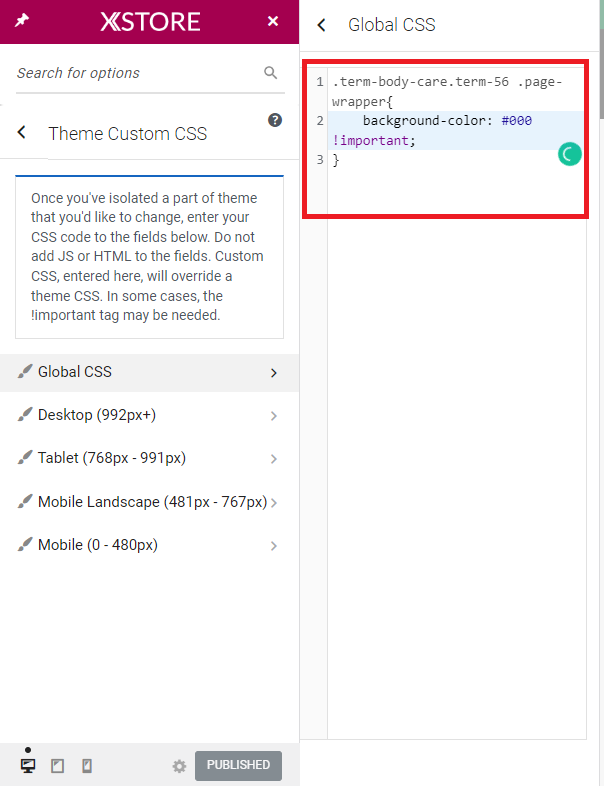
Task: Click the magnifier search icon
Action: tap(271, 73)
